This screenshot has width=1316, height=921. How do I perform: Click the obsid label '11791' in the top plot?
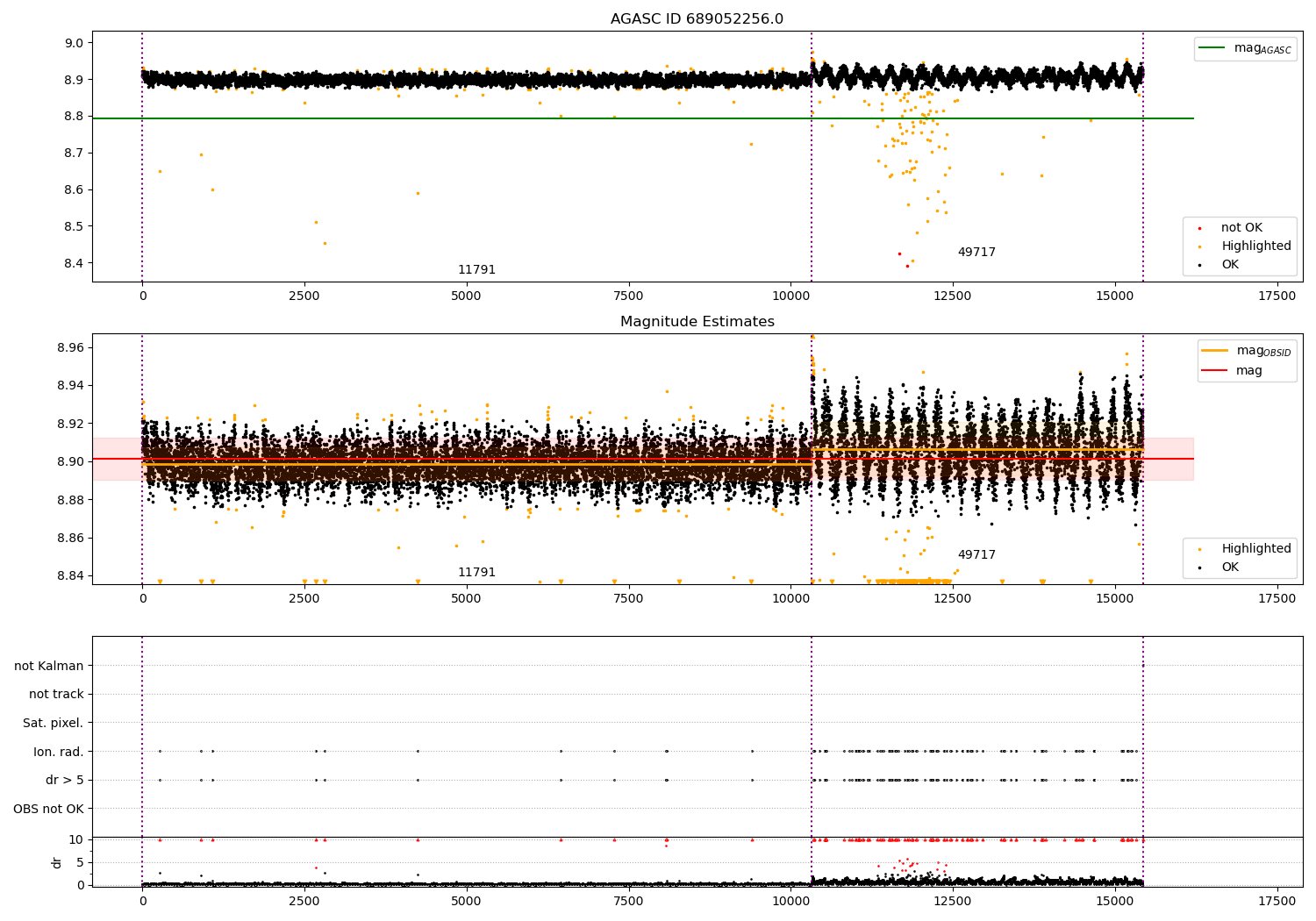click(x=476, y=270)
